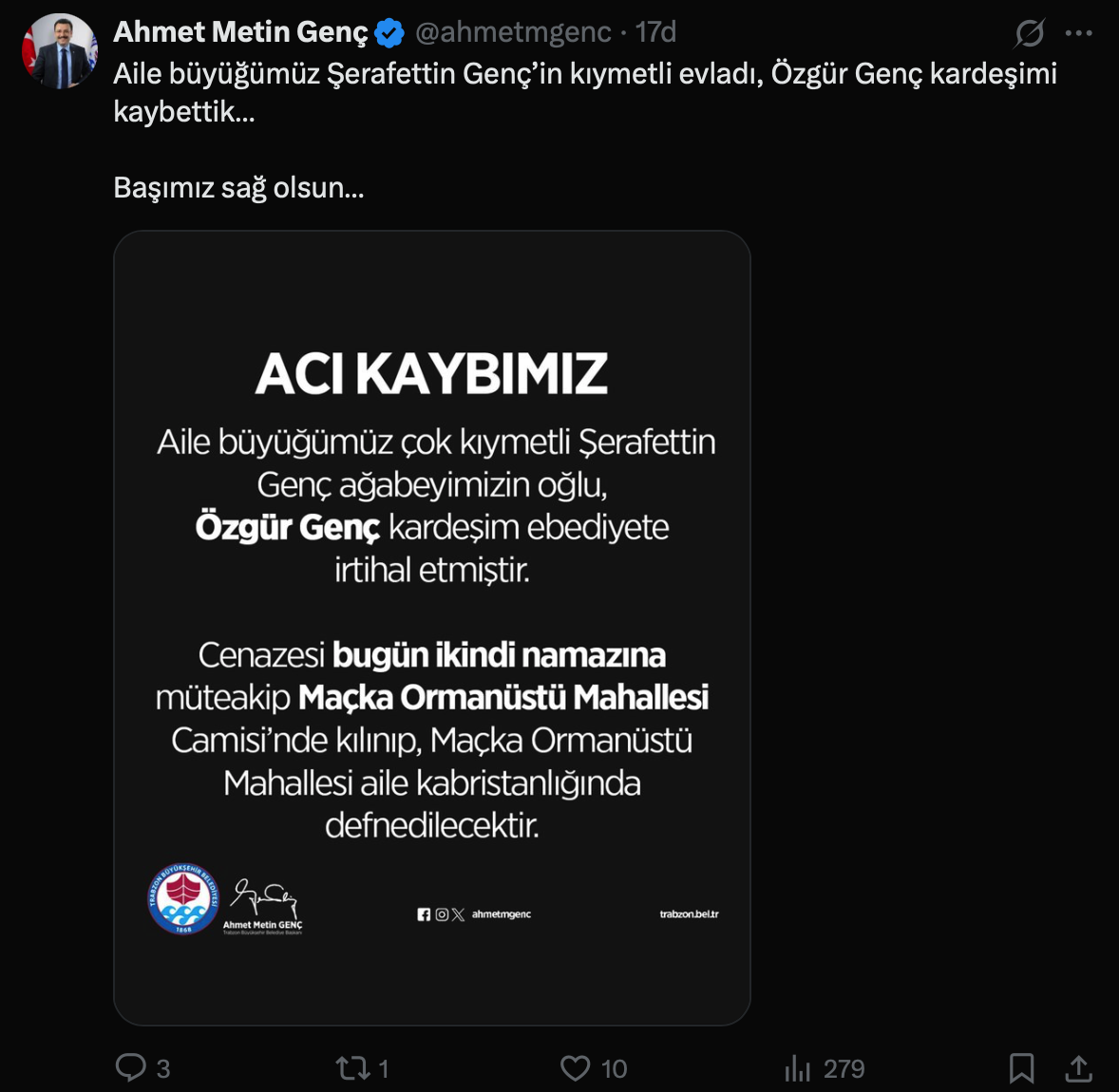The width and height of the screenshot is (1119, 1092).
Task: Click the Facebook icon in the image
Action: (424, 914)
